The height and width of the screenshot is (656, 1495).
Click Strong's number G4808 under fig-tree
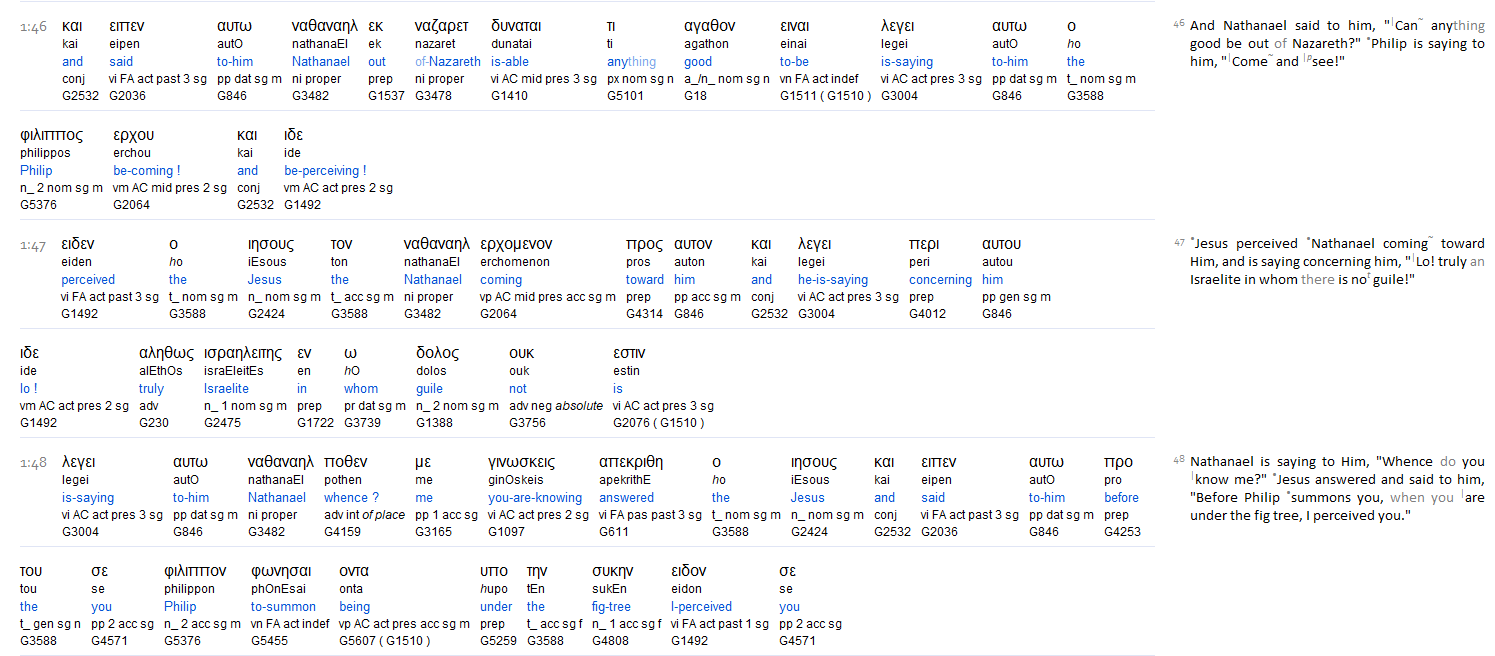612,641
